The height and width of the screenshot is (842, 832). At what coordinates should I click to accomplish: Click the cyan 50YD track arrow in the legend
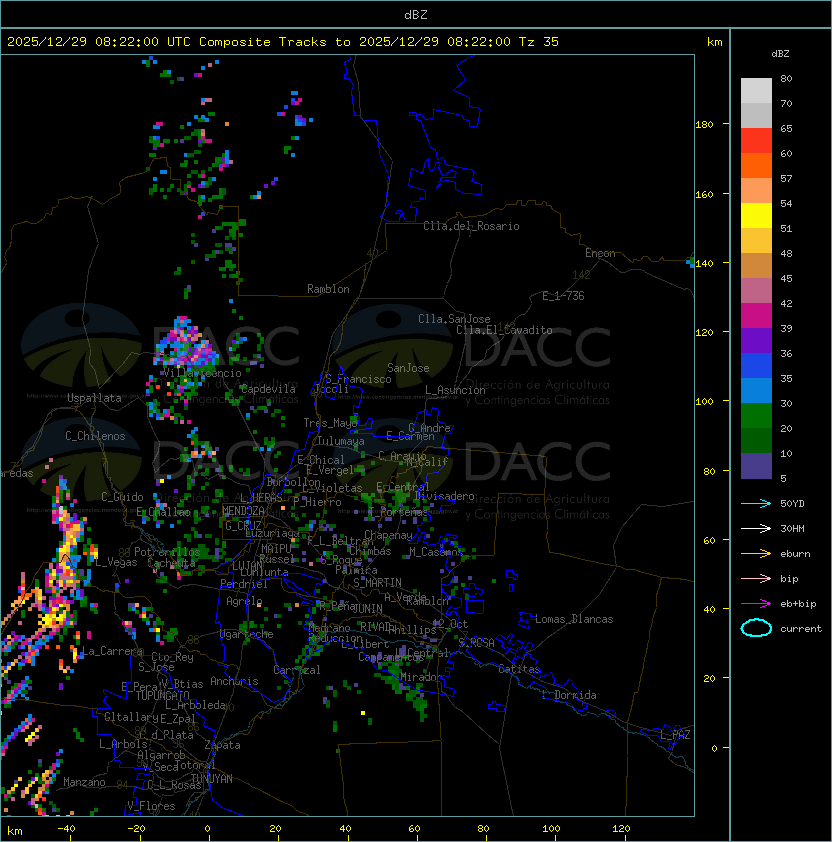(756, 503)
